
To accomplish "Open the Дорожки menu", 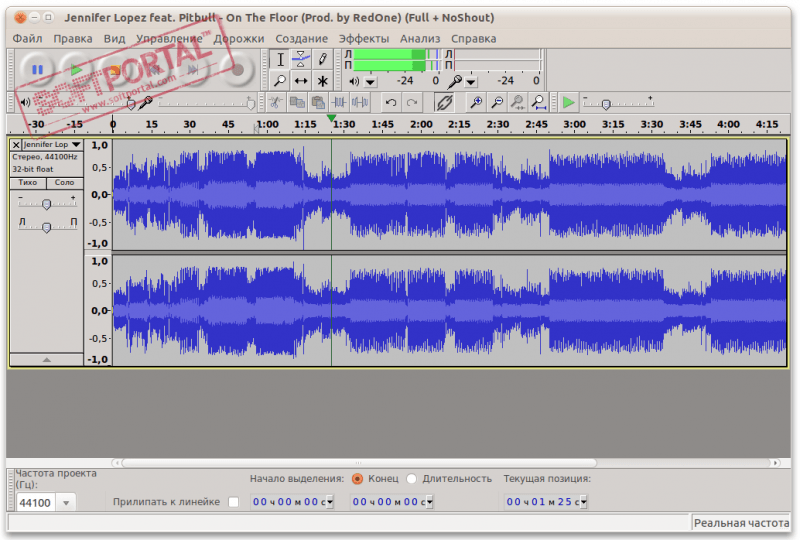I will 239,39.
